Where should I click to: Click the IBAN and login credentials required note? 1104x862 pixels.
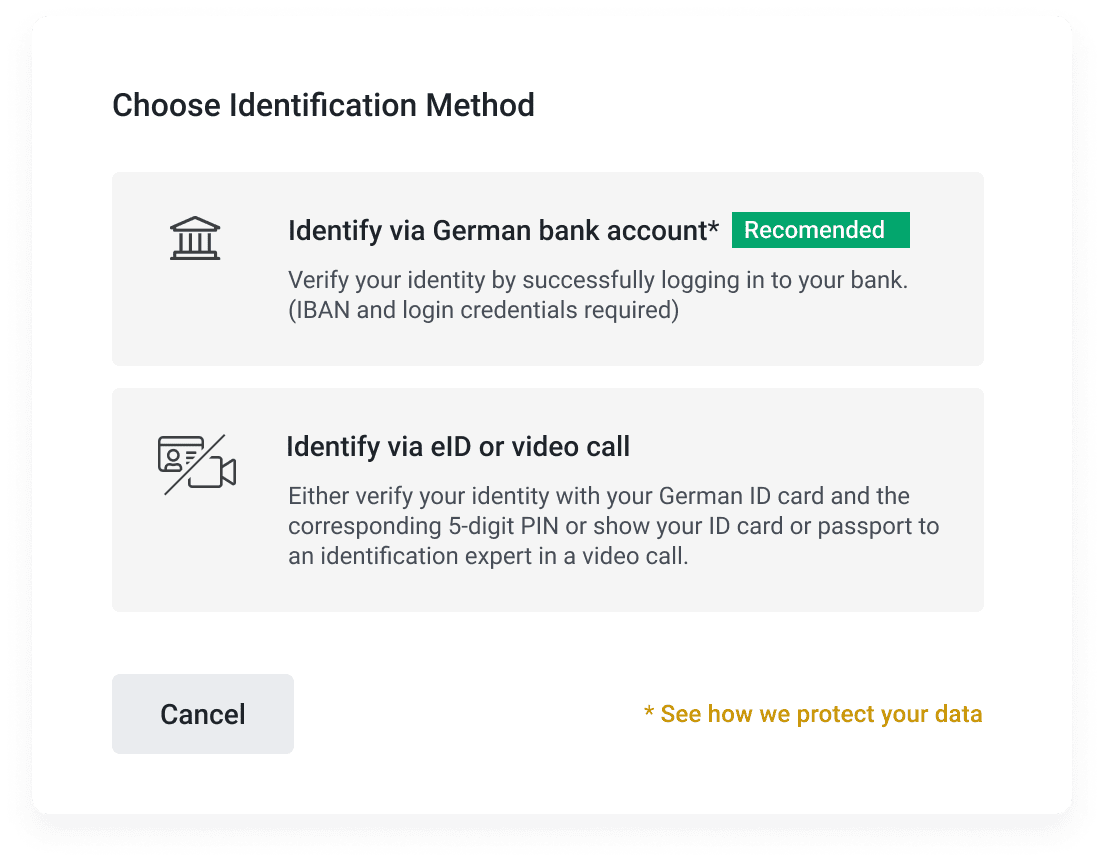pyautogui.click(x=484, y=310)
